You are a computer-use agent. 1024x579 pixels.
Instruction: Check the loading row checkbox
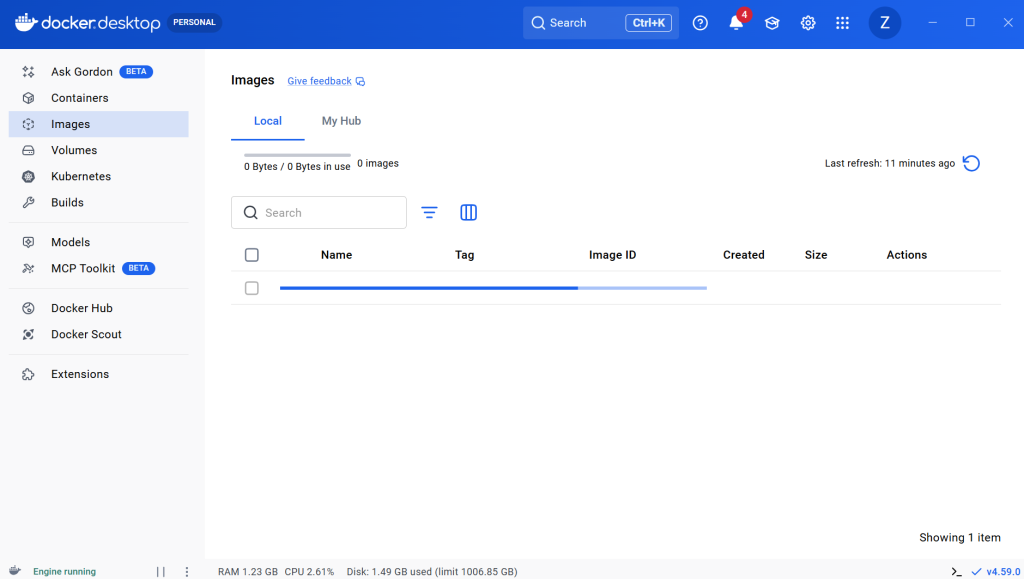[x=252, y=288]
